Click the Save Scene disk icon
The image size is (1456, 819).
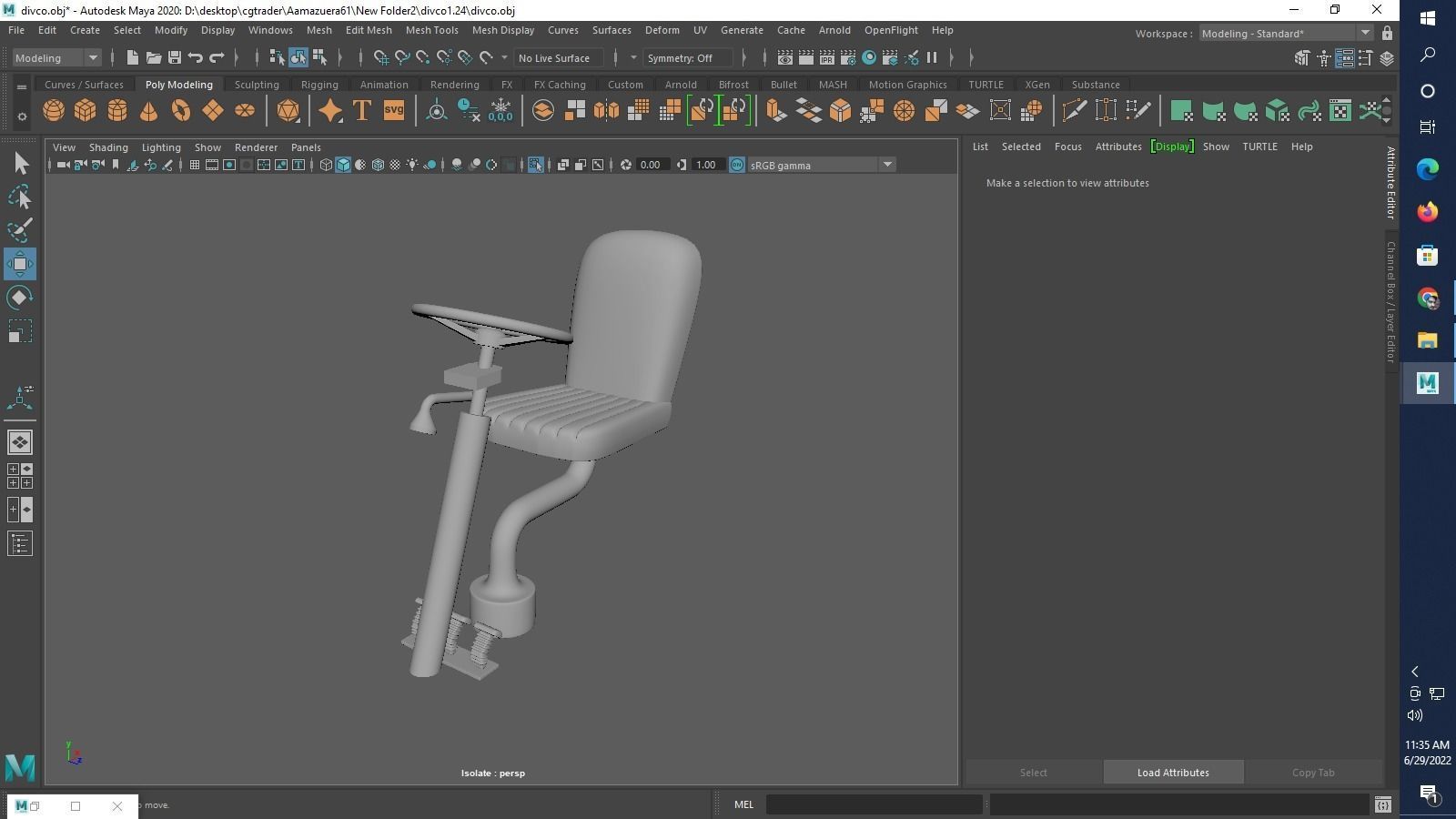[x=175, y=57]
